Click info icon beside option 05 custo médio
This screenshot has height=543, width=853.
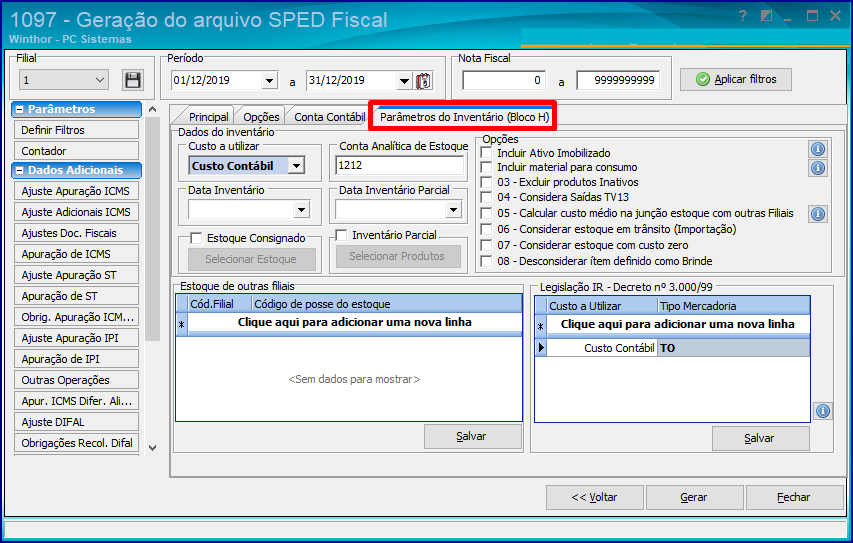coord(818,214)
